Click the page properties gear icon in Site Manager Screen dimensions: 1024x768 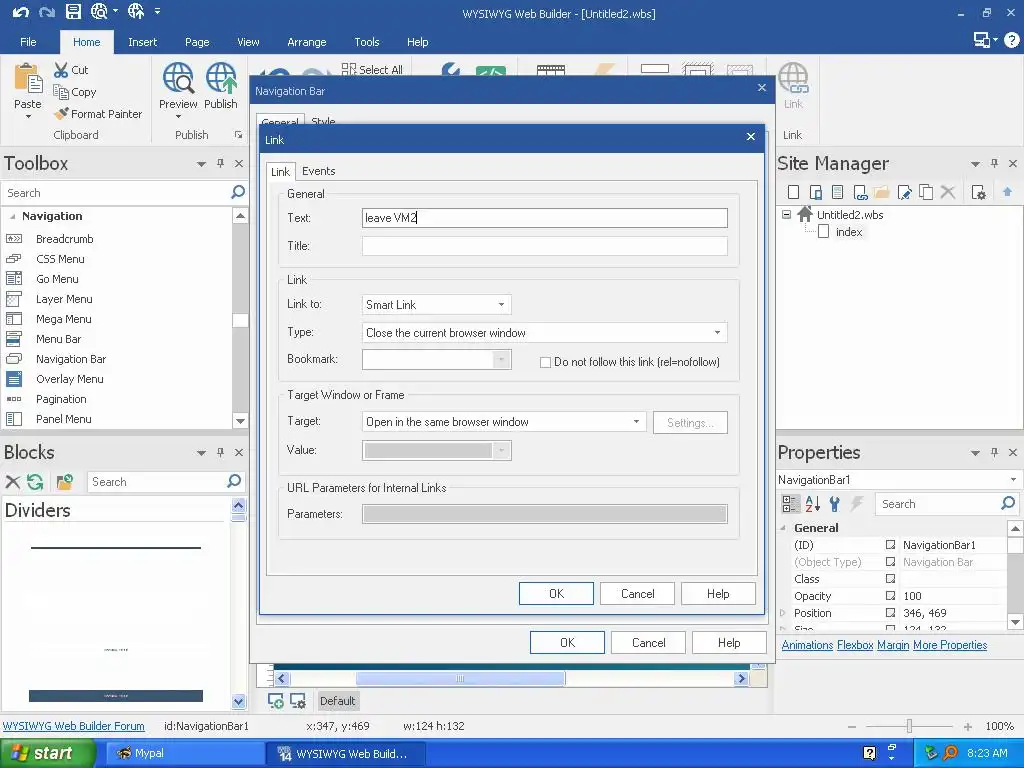(978, 192)
